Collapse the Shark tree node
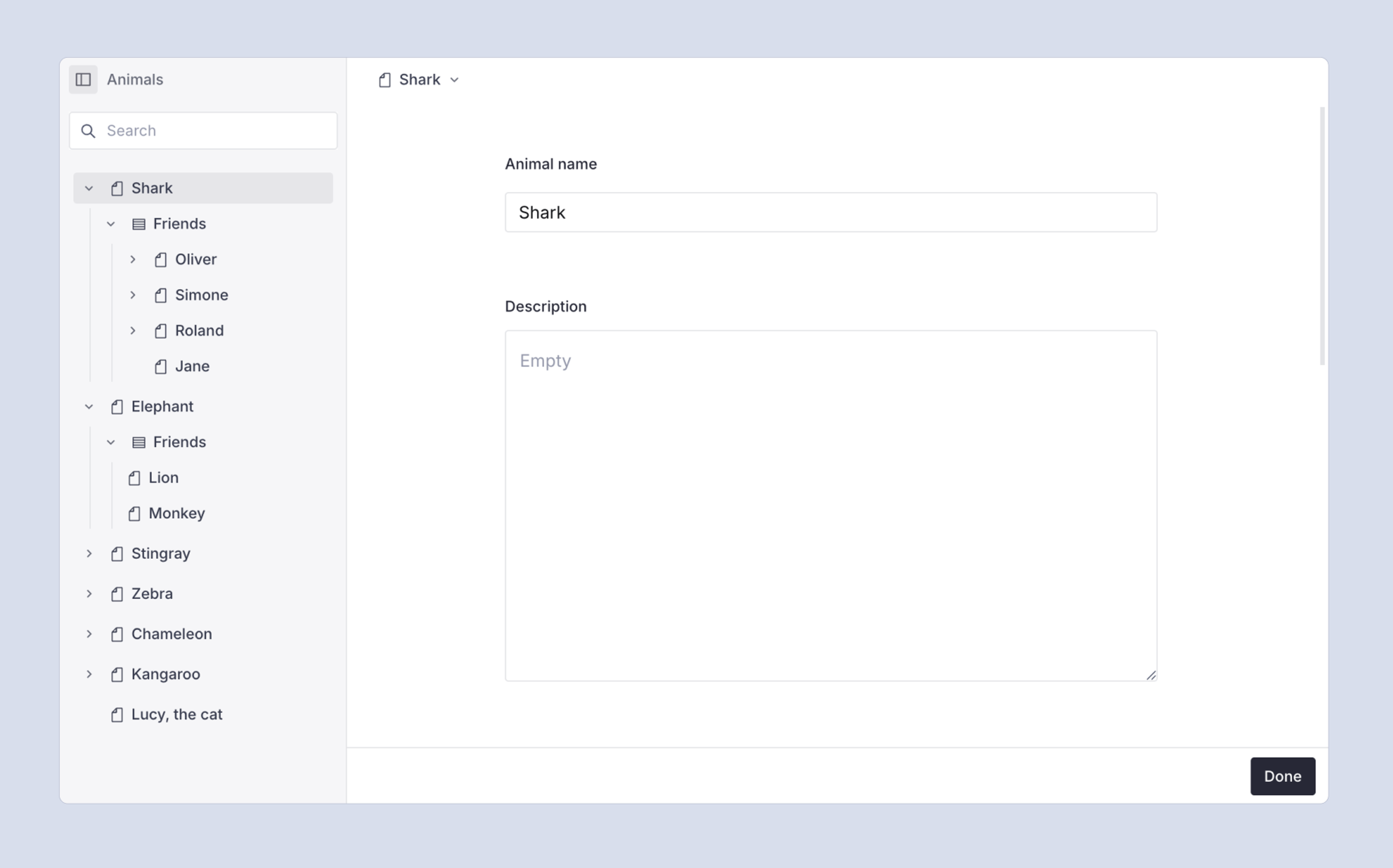This screenshot has height=868, width=1393. pyautogui.click(x=89, y=188)
